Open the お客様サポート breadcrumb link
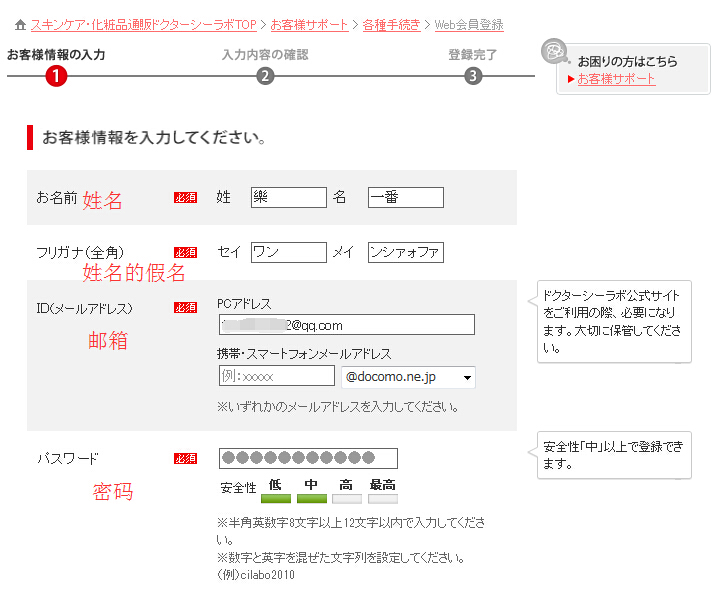Viewport: 714px width, 595px height. click(x=310, y=25)
